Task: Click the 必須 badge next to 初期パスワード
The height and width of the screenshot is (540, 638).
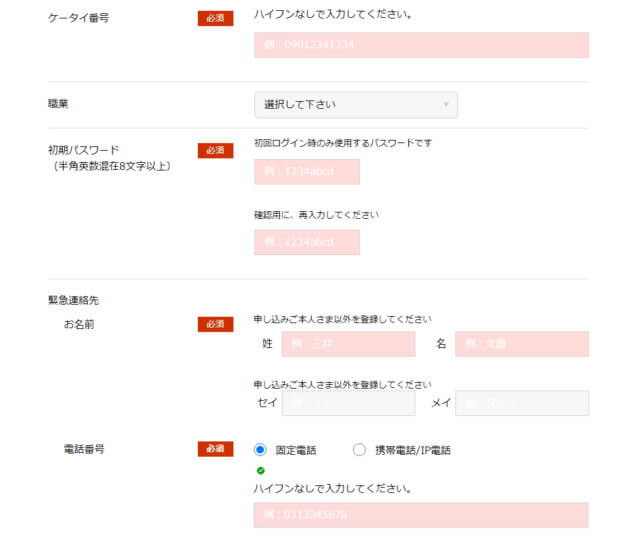Action: [215, 151]
